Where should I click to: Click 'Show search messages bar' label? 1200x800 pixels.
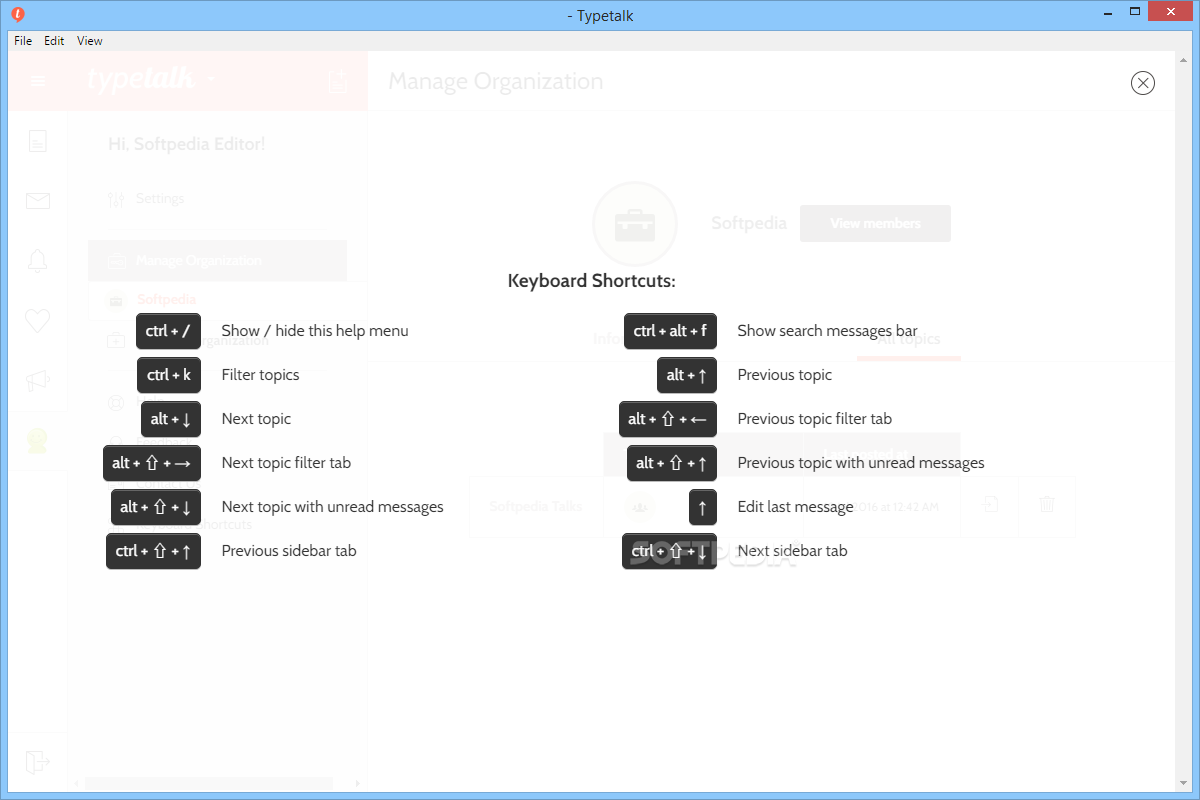[827, 331]
